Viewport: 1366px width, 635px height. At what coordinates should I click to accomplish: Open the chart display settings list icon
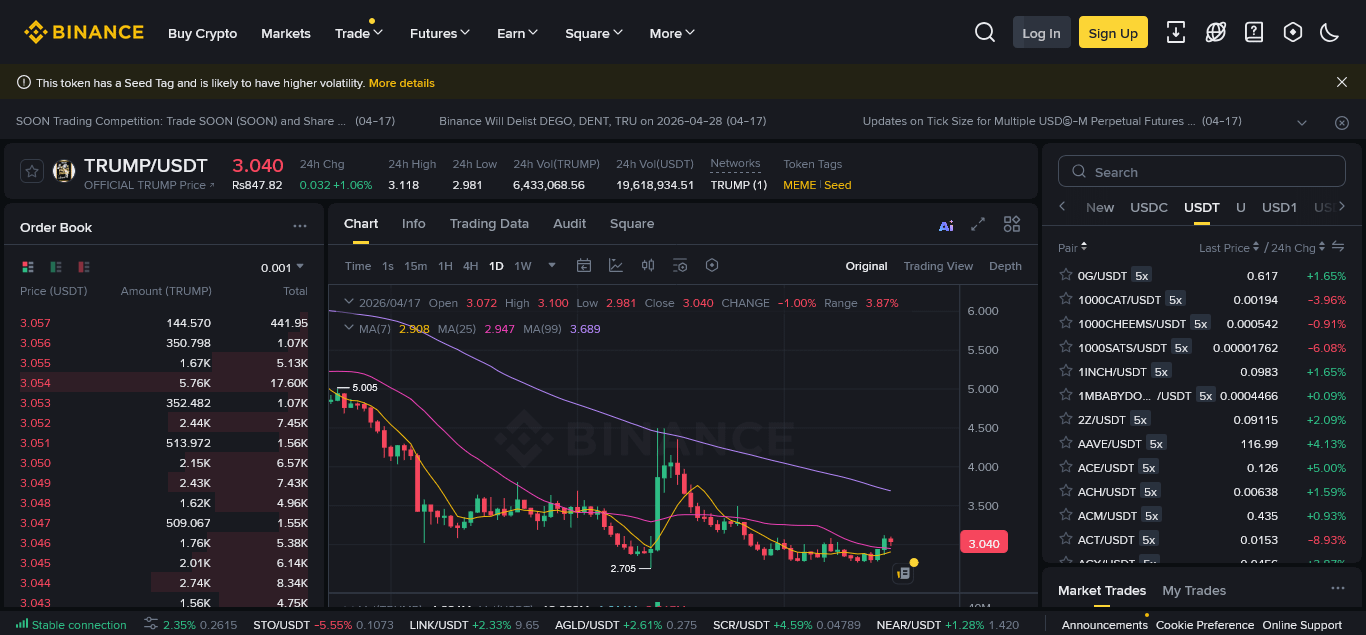point(680,265)
